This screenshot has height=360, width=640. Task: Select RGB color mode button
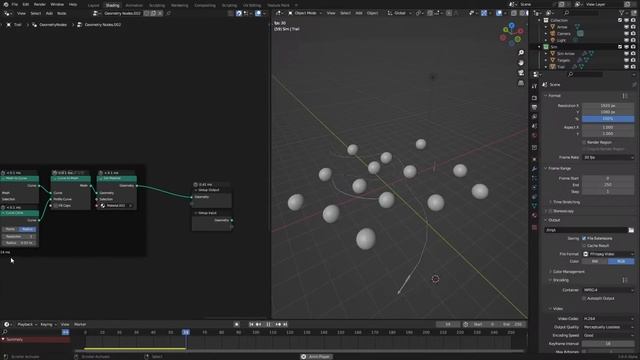click(621, 261)
